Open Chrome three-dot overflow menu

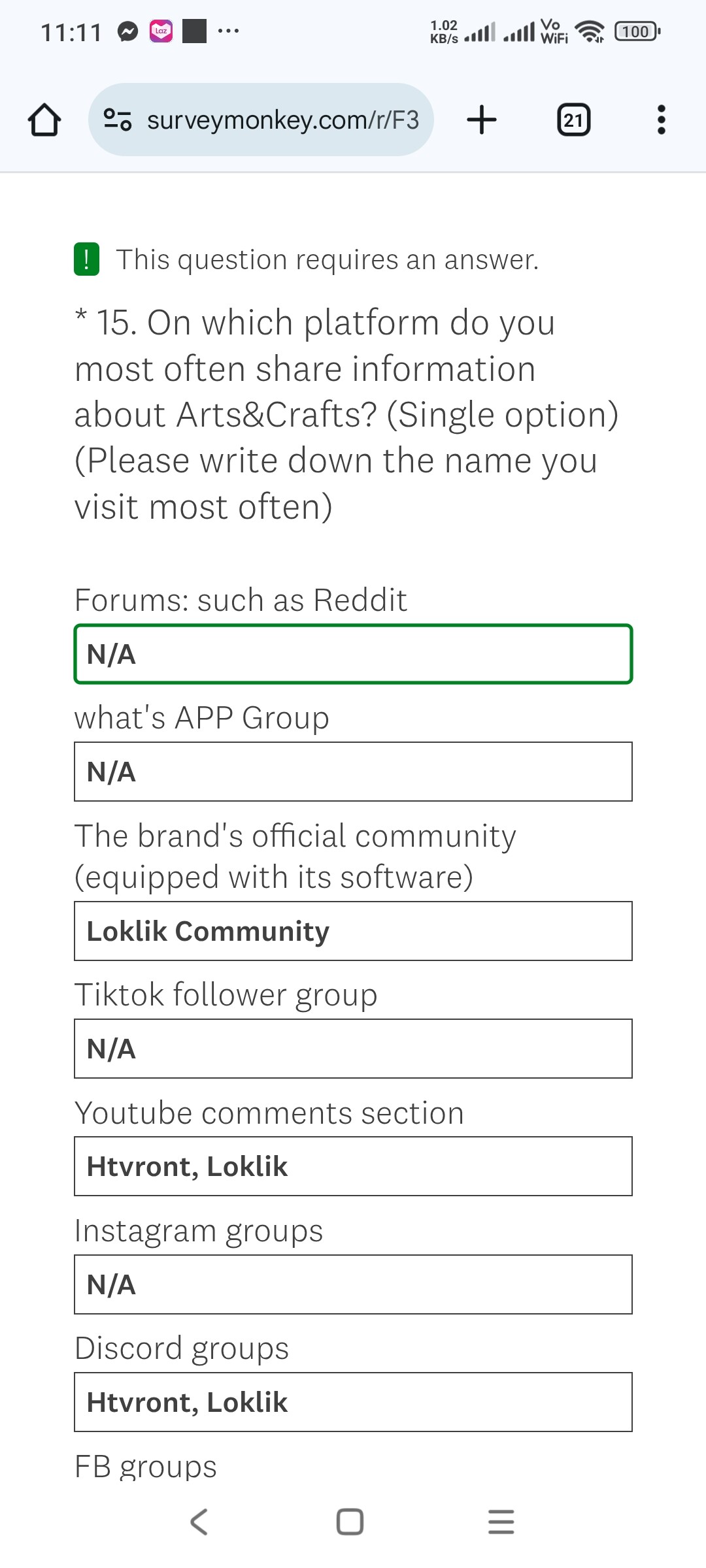[x=661, y=120]
